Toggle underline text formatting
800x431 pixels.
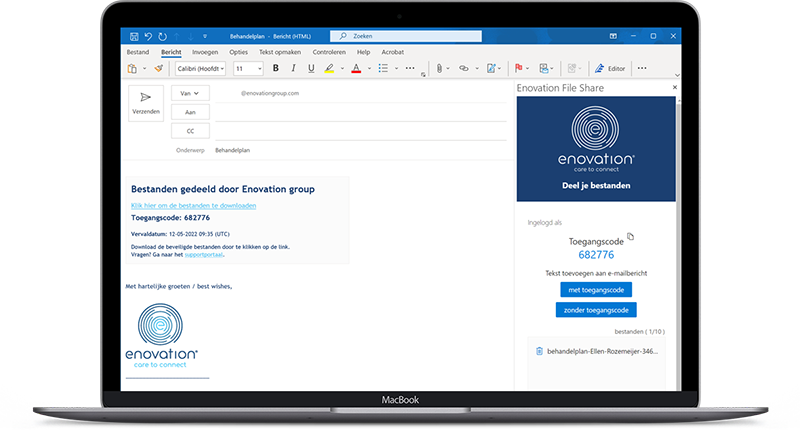click(311, 69)
